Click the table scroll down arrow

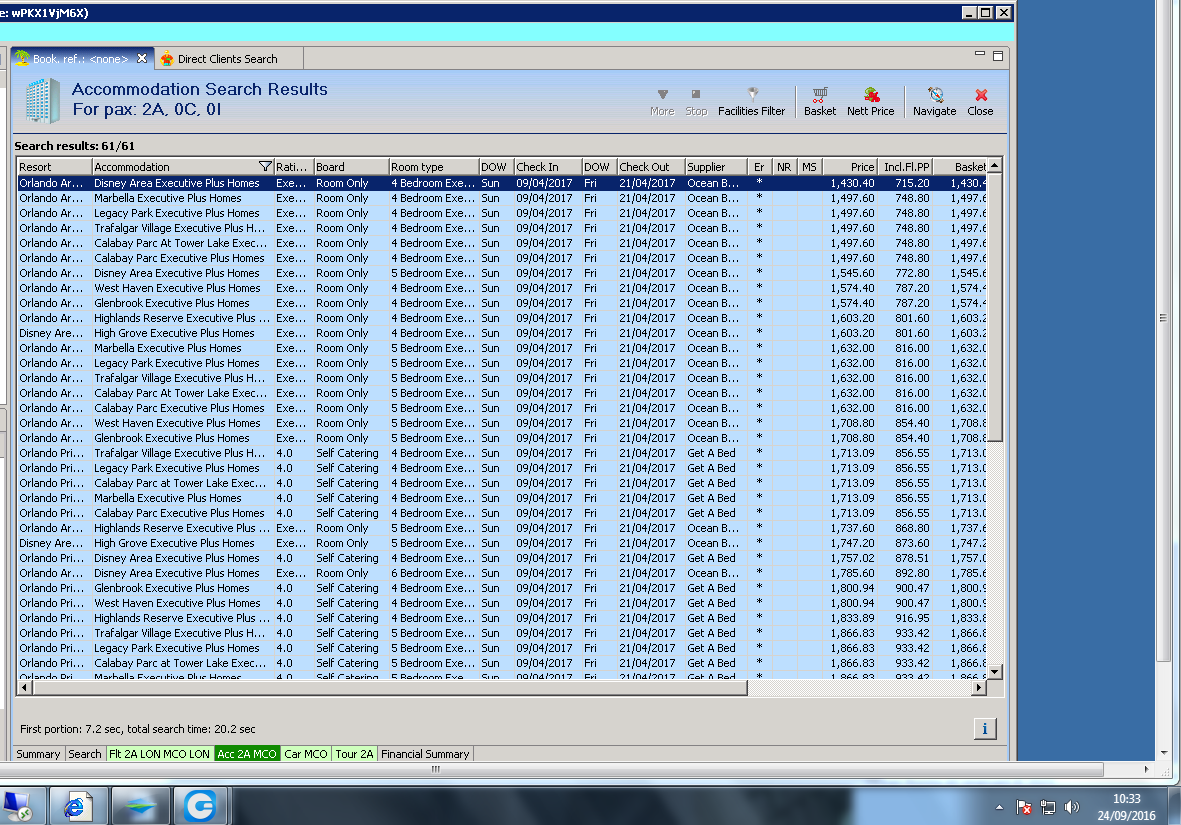click(994, 671)
